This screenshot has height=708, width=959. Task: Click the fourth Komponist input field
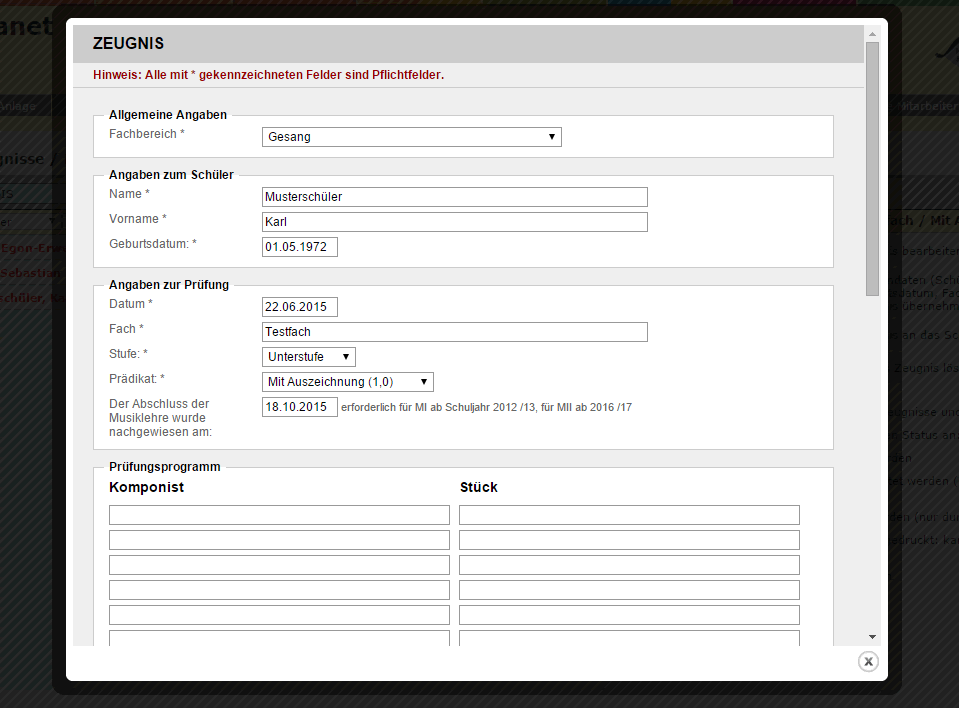280,590
